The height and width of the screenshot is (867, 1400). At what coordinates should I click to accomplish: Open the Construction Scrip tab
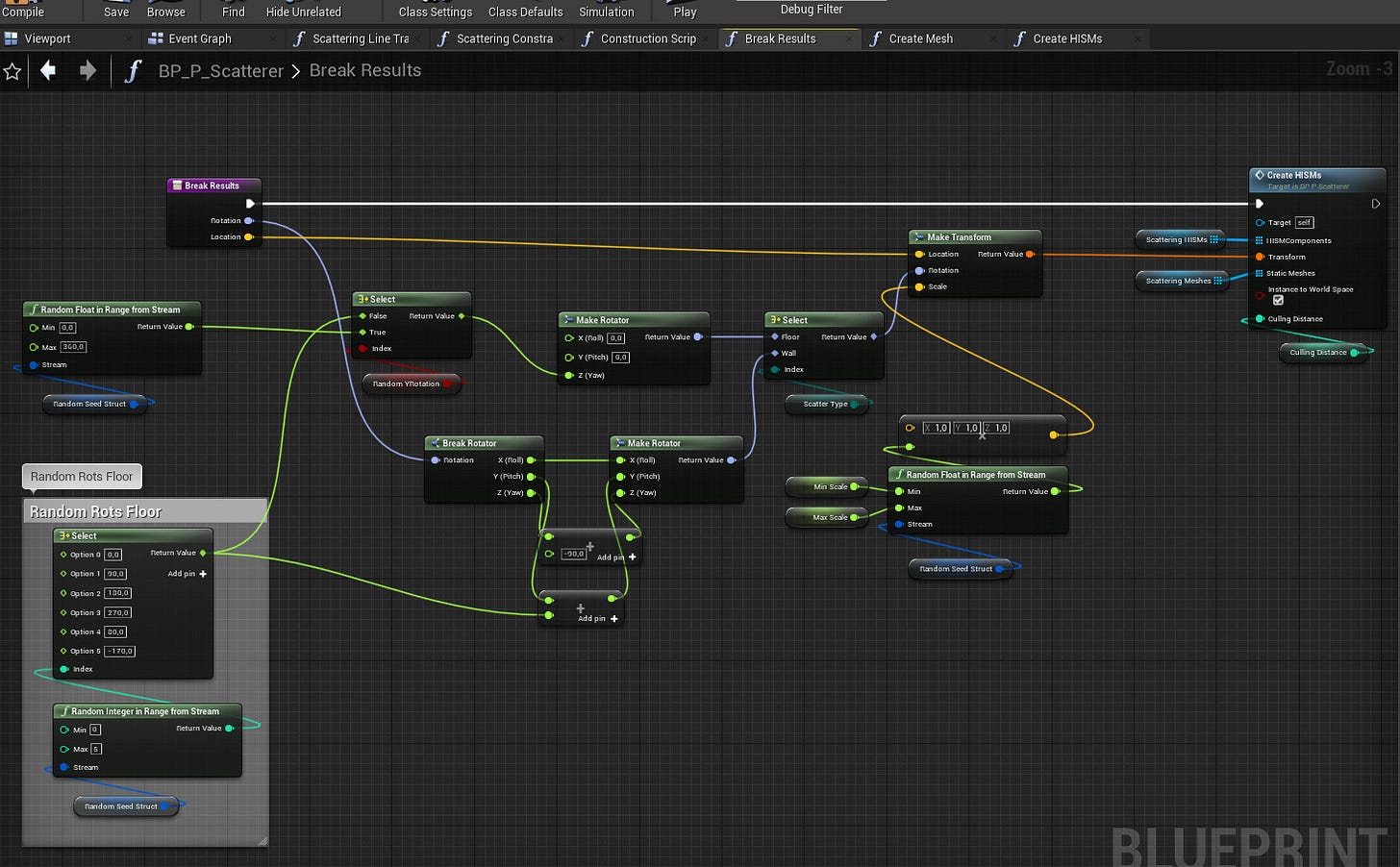pos(648,38)
